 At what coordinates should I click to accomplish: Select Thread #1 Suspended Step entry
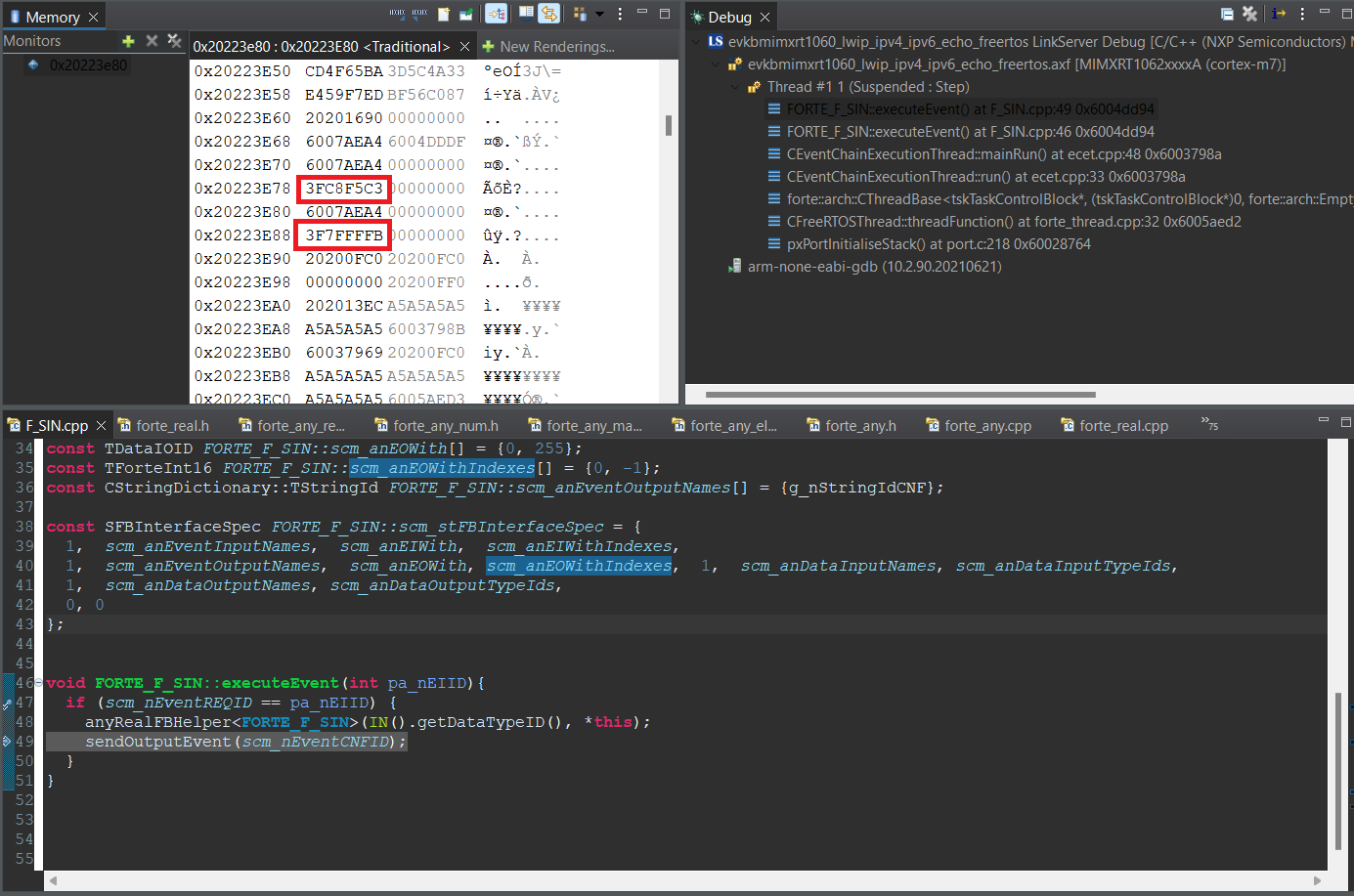click(857, 87)
